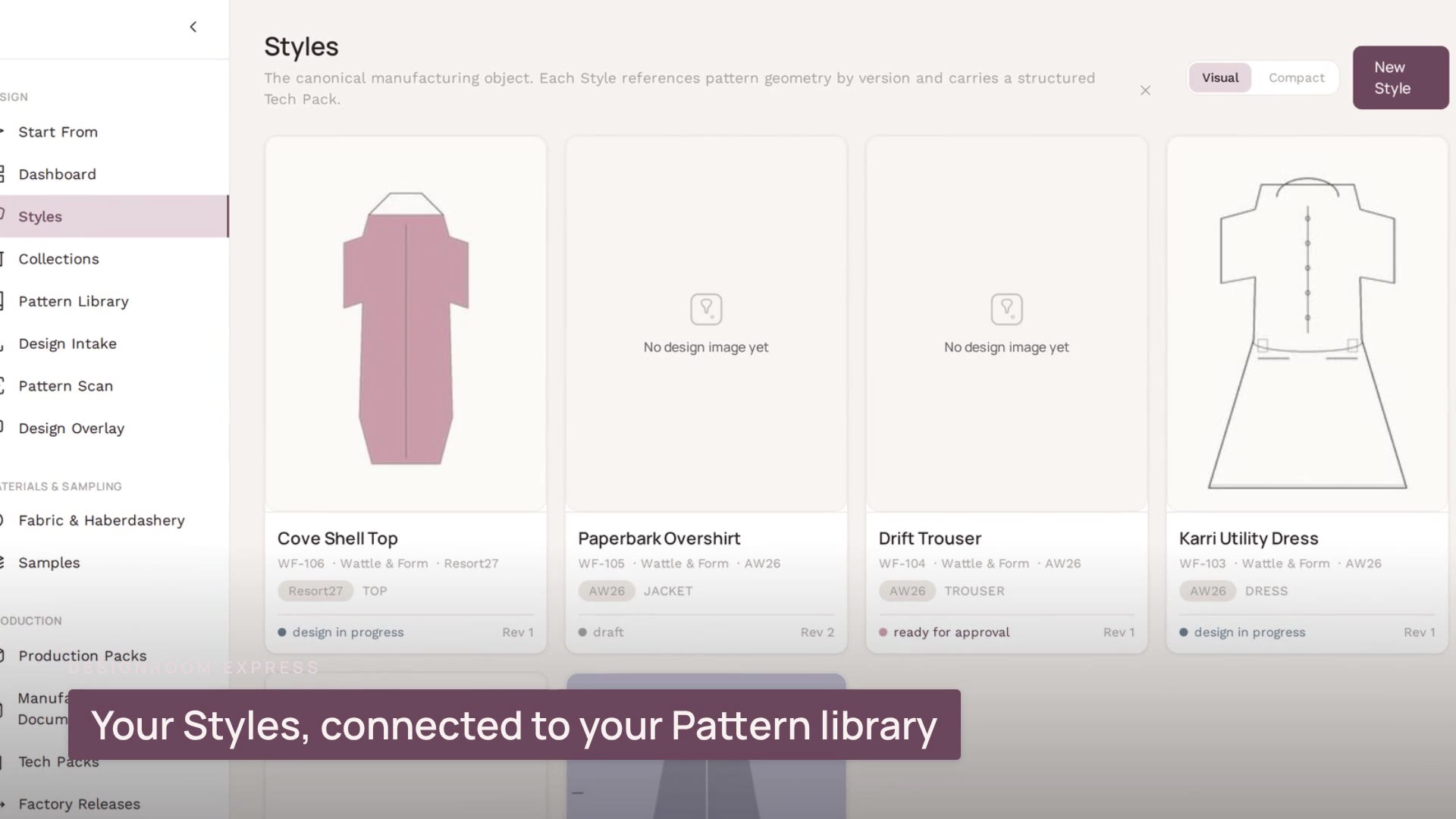Image resolution: width=1456 pixels, height=819 pixels.
Task: Click the TROUSER category label
Action: (x=974, y=591)
